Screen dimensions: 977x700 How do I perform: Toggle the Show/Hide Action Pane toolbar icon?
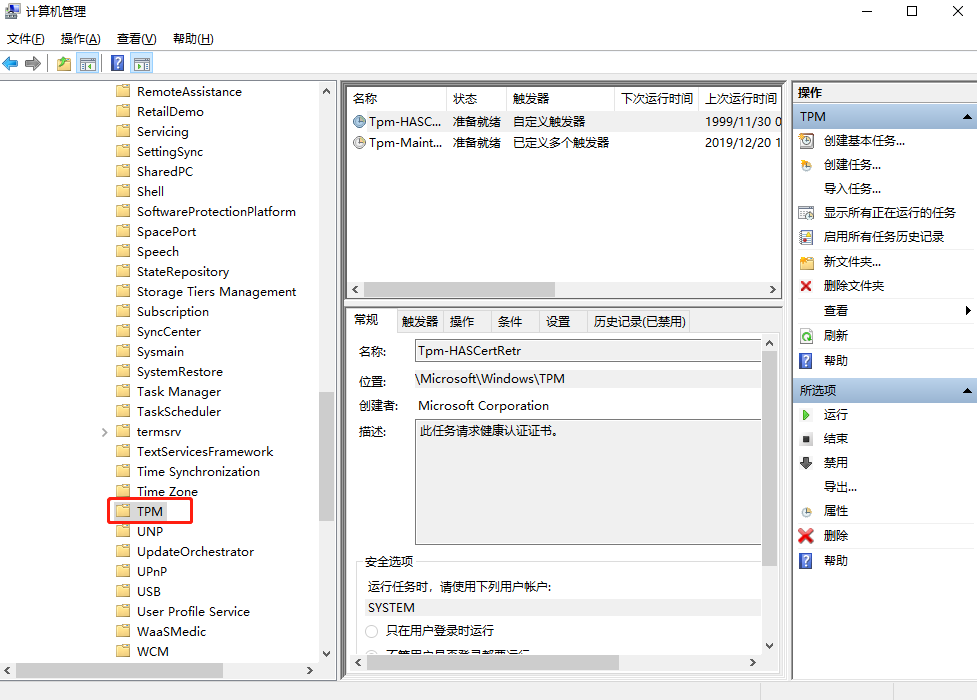142,64
